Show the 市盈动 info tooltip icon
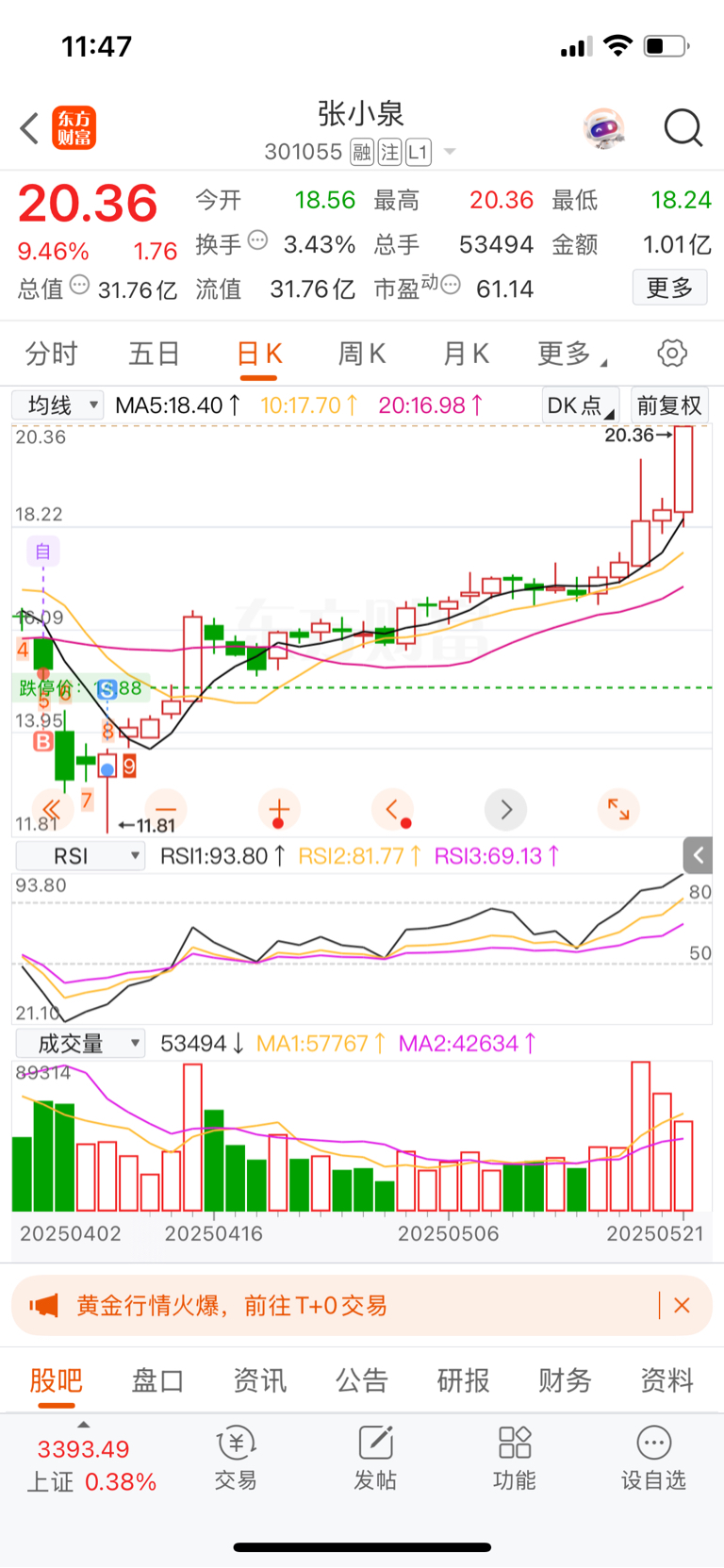This screenshot has height=1568, width=724. [451, 285]
